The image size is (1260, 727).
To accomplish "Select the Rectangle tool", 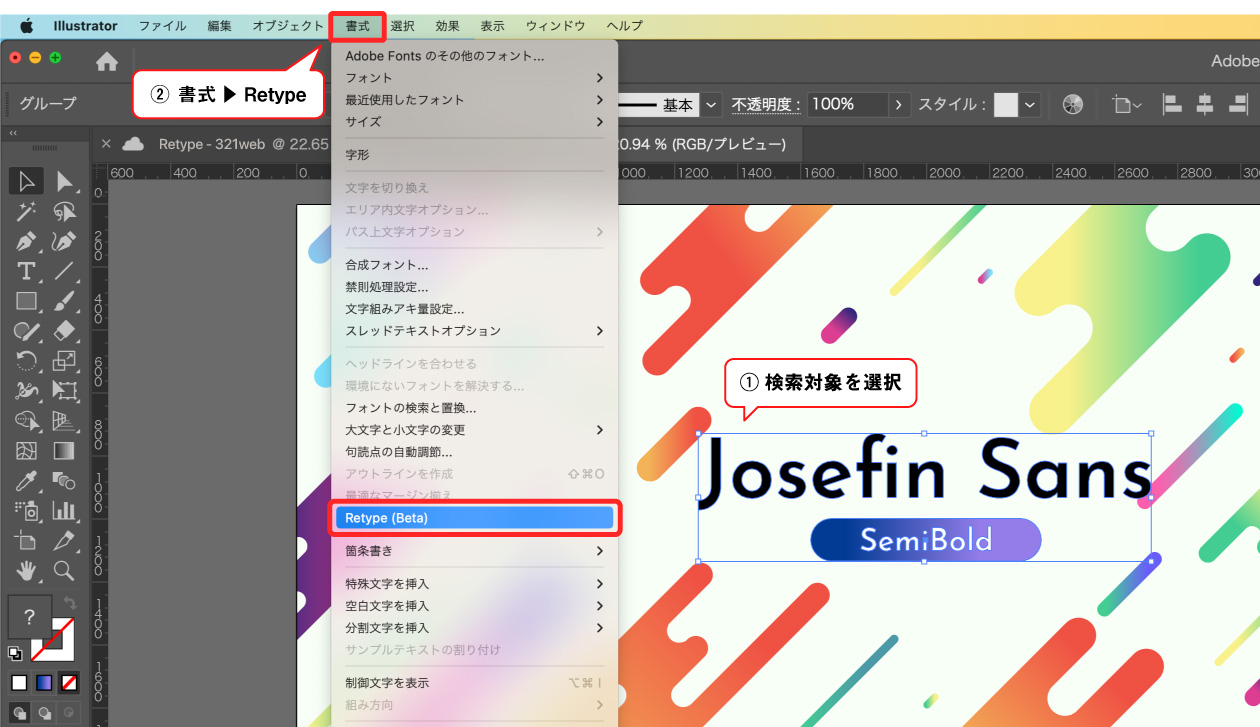I will [x=27, y=301].
